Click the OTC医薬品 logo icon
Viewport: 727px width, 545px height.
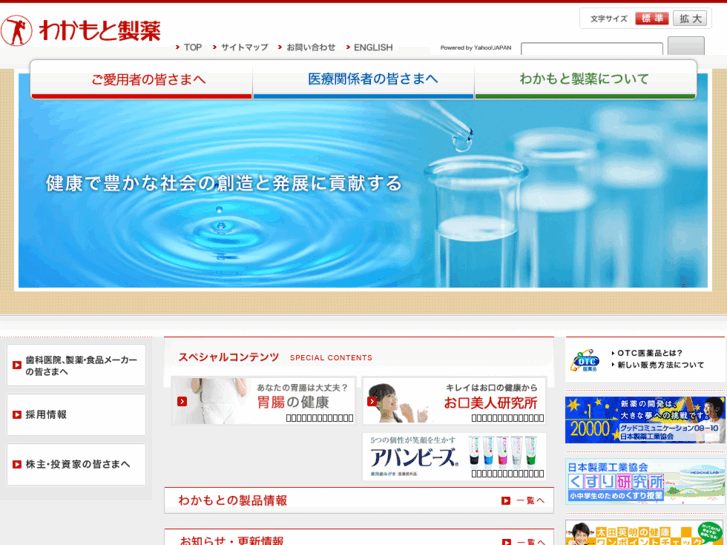(x=585, y=360)
